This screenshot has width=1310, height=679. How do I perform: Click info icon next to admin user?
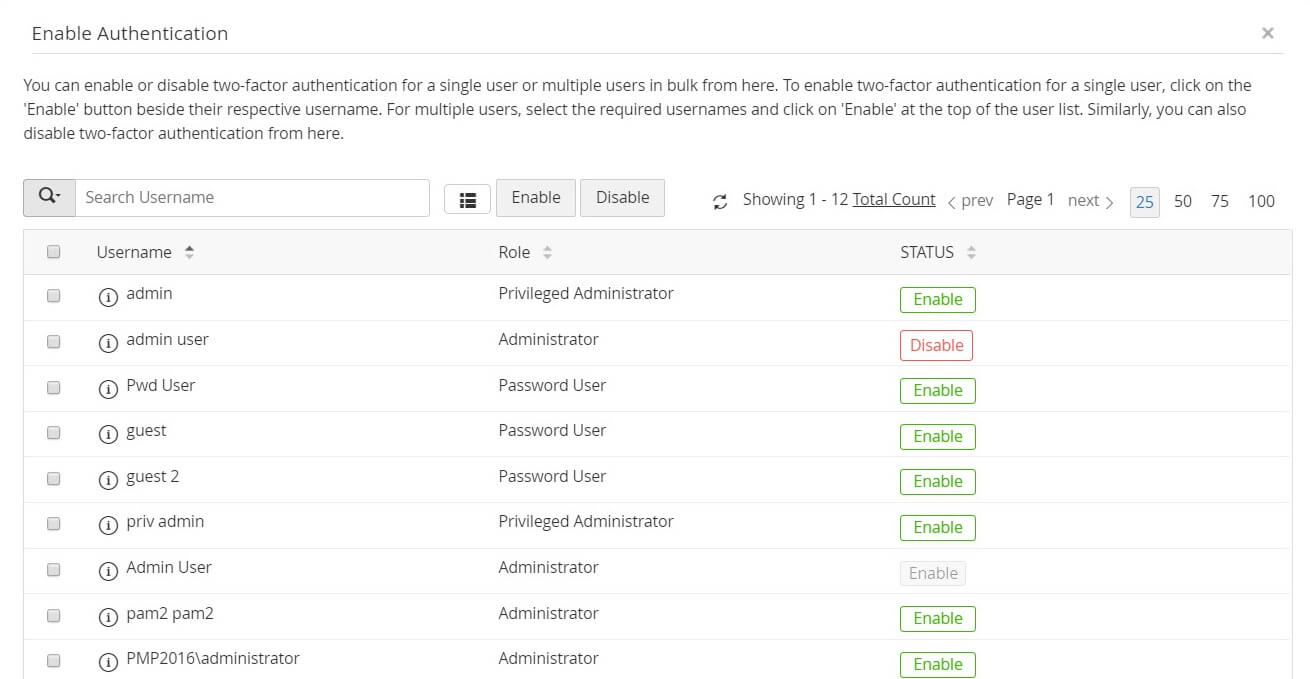(x=108, y=342)
